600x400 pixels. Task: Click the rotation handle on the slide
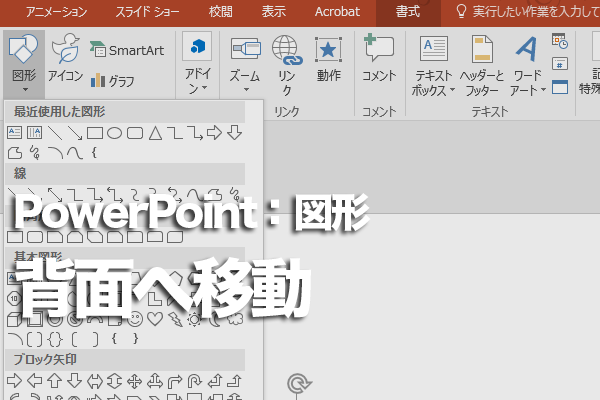[299, 383]
